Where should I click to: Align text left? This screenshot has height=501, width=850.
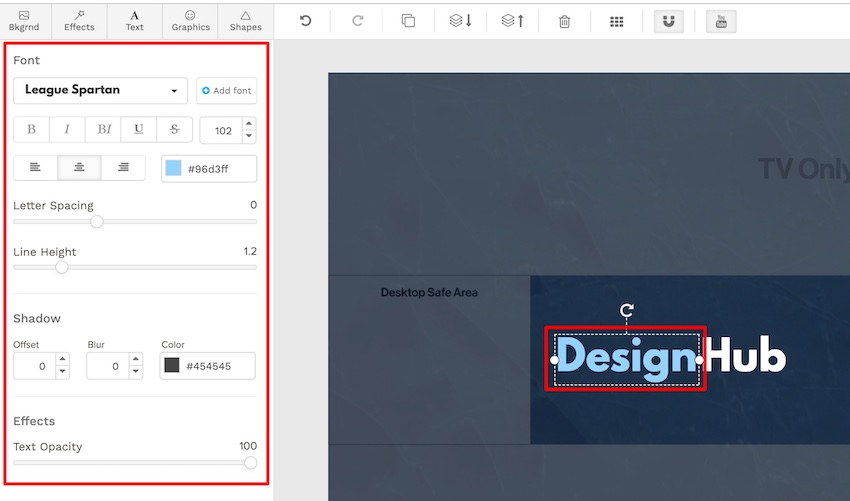click(35, 168)
